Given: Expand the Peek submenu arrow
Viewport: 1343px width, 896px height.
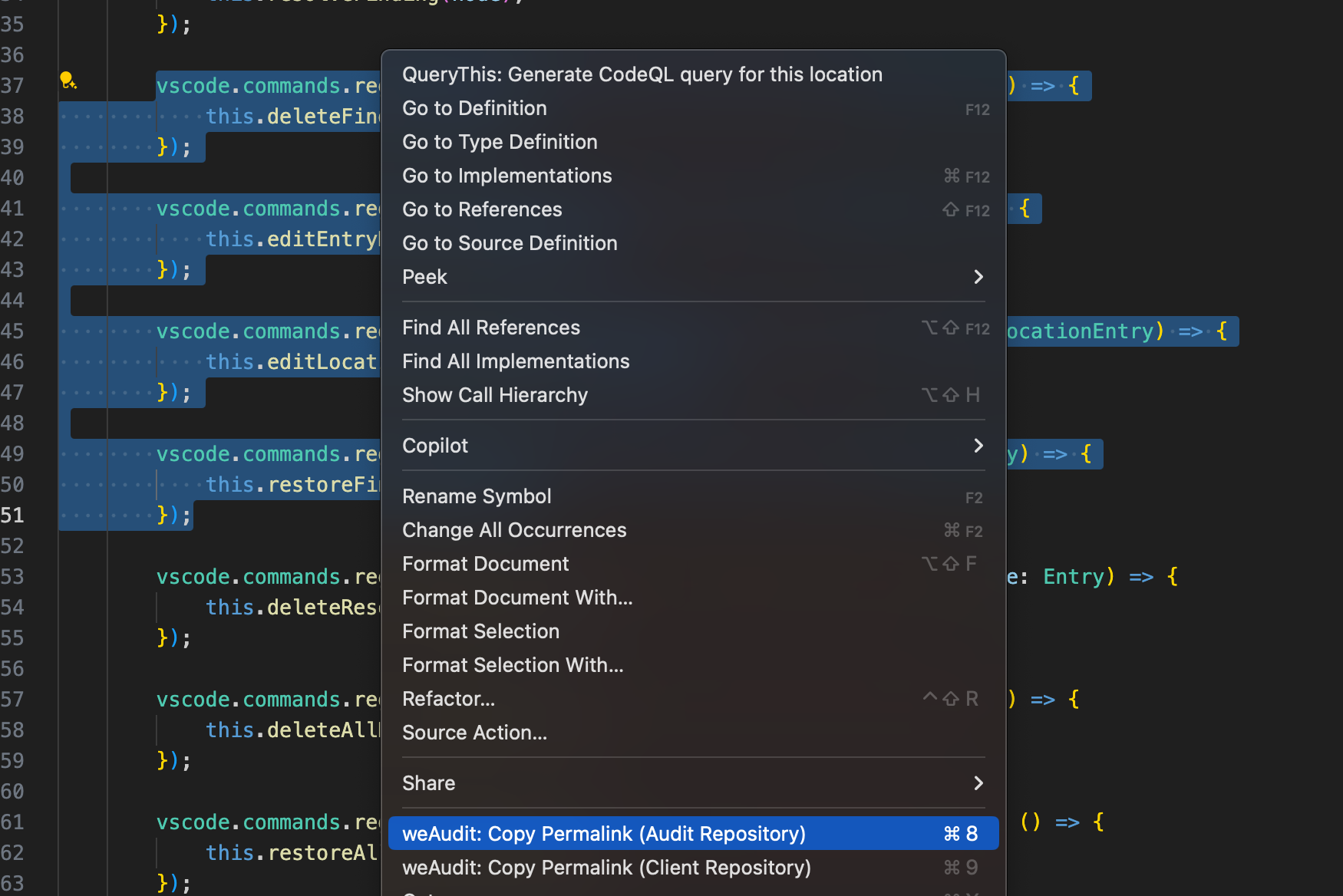Looking at the screenshot, I should [978, 277].
